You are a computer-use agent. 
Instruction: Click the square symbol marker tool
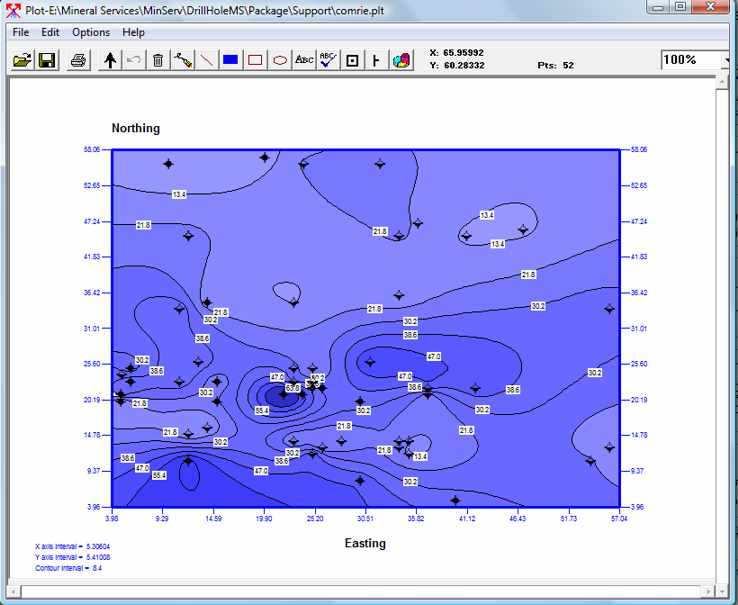click(352, 60)
